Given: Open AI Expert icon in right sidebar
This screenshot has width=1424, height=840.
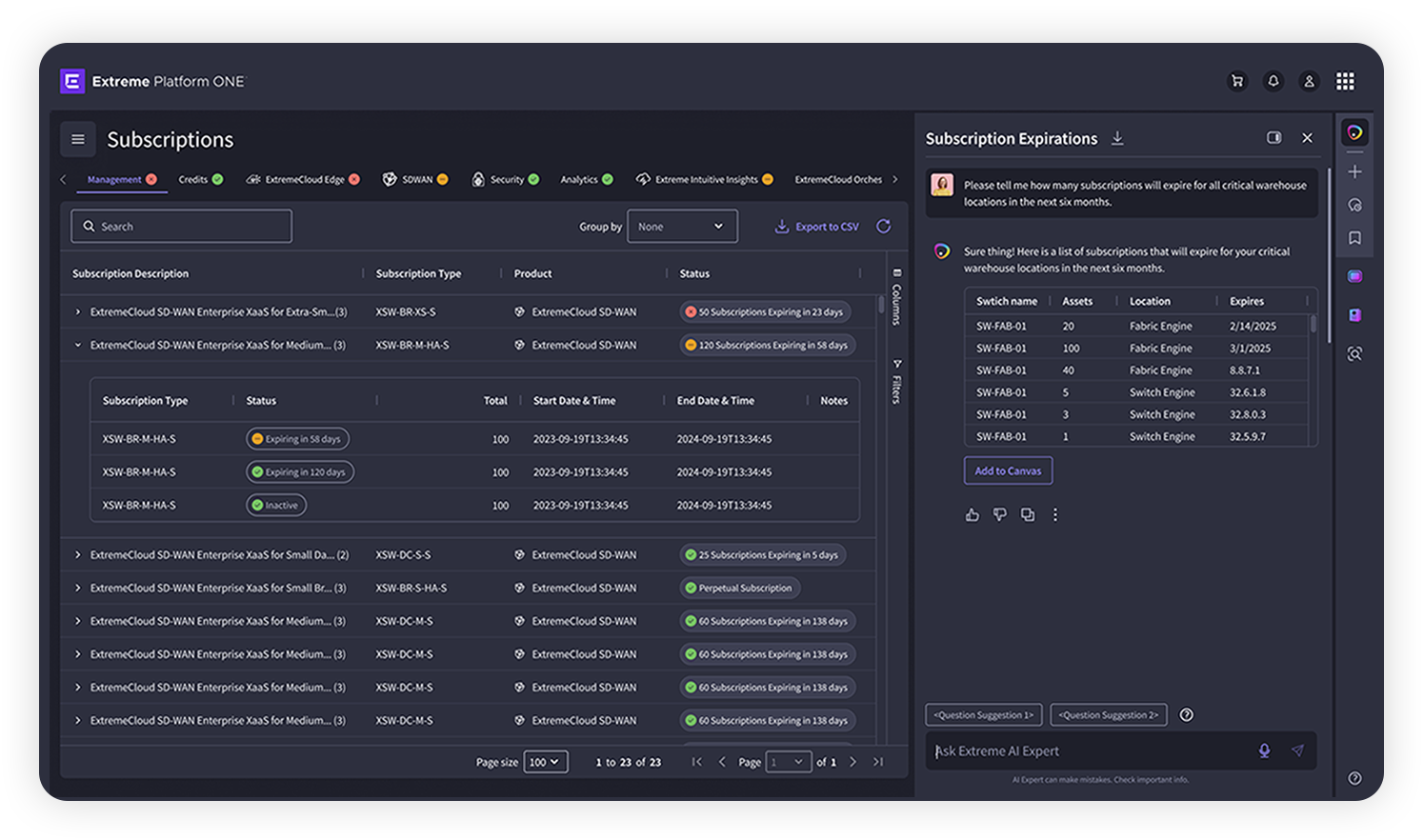Looking at the screenshot, I should coord(1354,132).
